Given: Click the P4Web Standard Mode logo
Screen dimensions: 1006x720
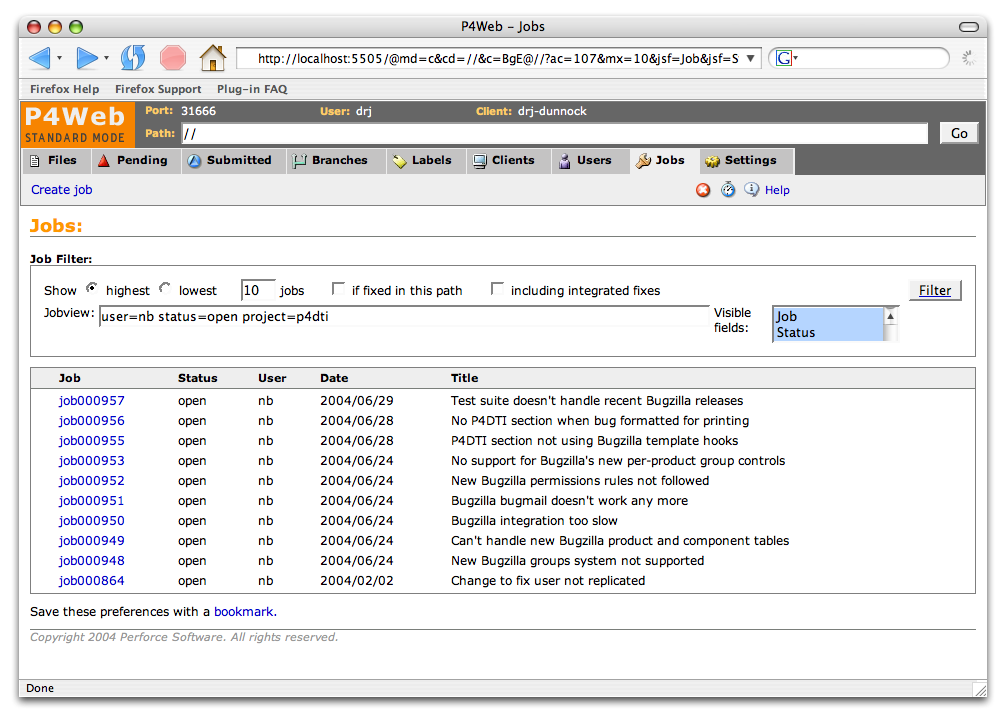Looking at the screenshot, I should pos(76,125).
